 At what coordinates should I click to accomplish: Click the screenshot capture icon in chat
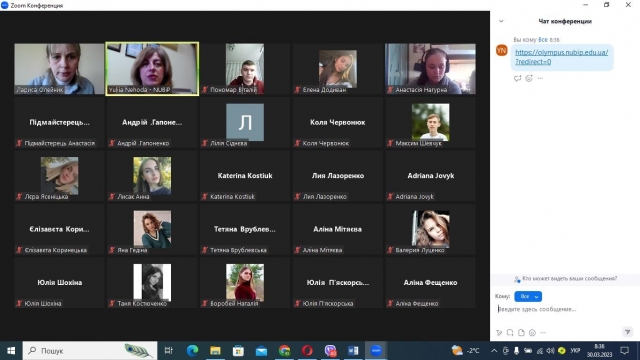510,333
